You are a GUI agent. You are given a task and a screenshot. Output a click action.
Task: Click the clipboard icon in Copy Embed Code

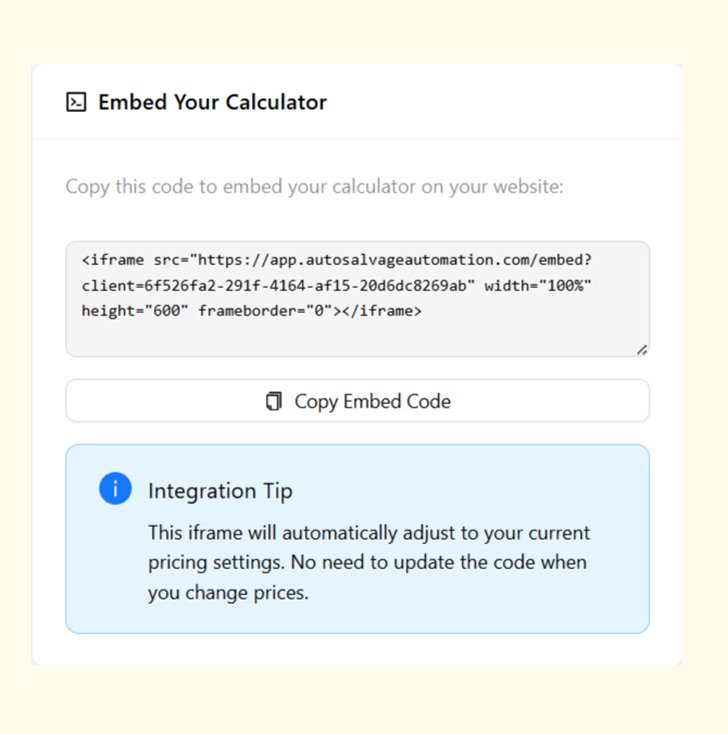[274, 401]
